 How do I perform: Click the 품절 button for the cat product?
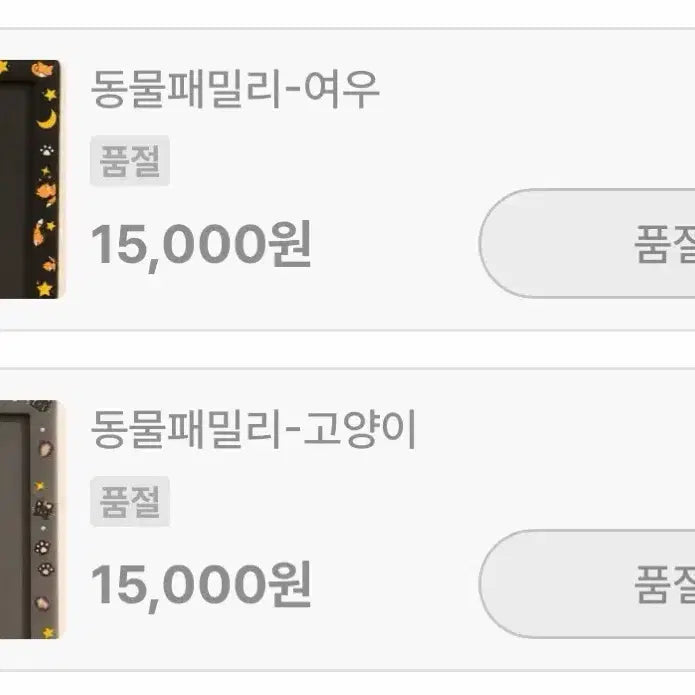(587, 584)
